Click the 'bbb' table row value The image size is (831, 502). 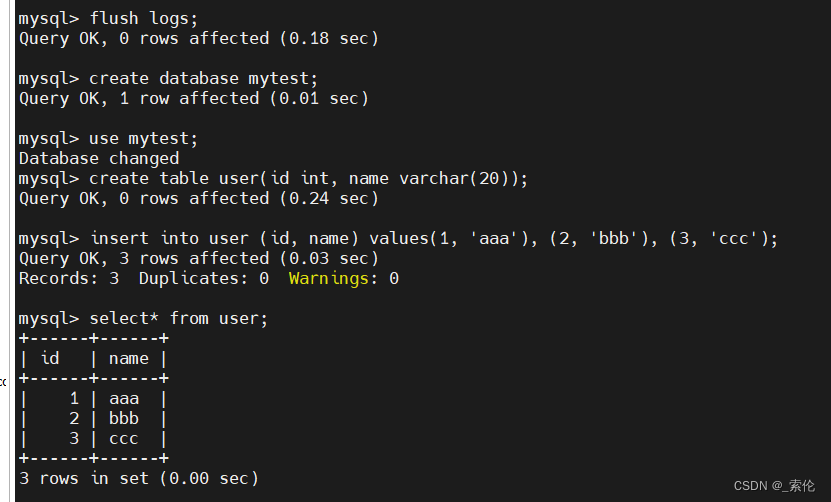(x=124, y=418)
